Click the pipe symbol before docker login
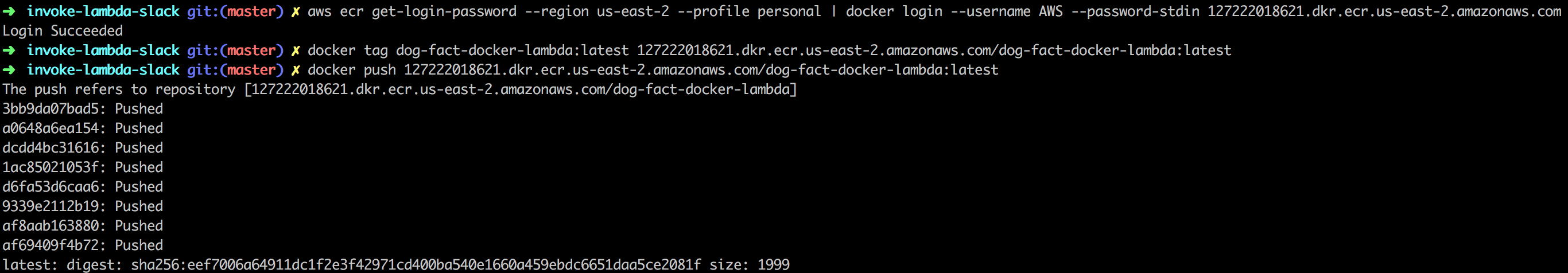This screenshot has height=273, width=1568. click(x=833, y=11)
